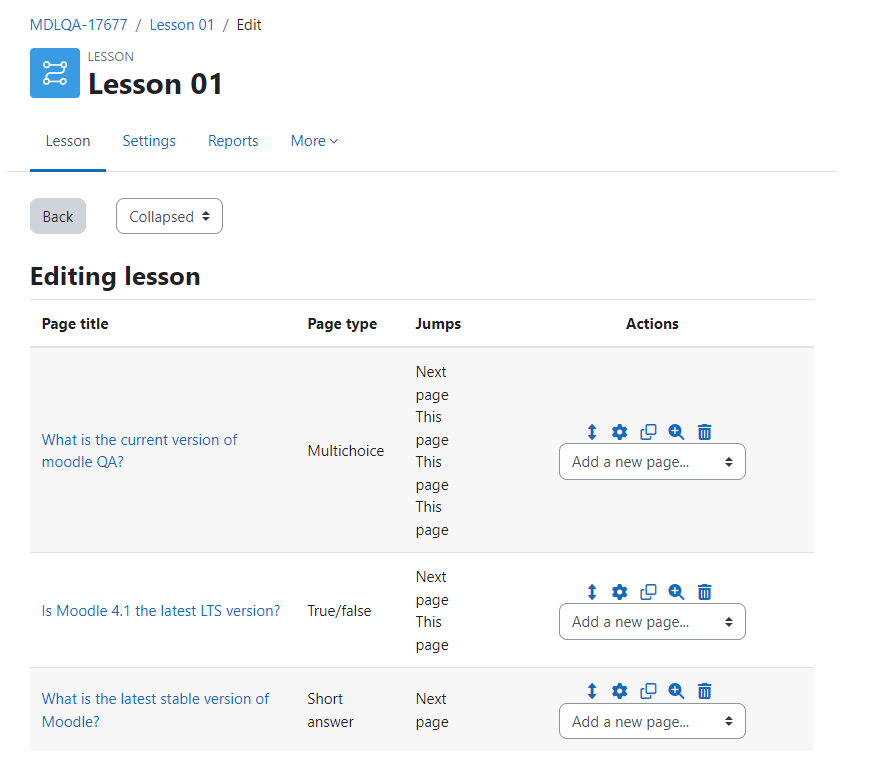Screen dimensions: 869x774
Task: Click the 'Multichoice' page type cell
Action: [x=346, y=450]
